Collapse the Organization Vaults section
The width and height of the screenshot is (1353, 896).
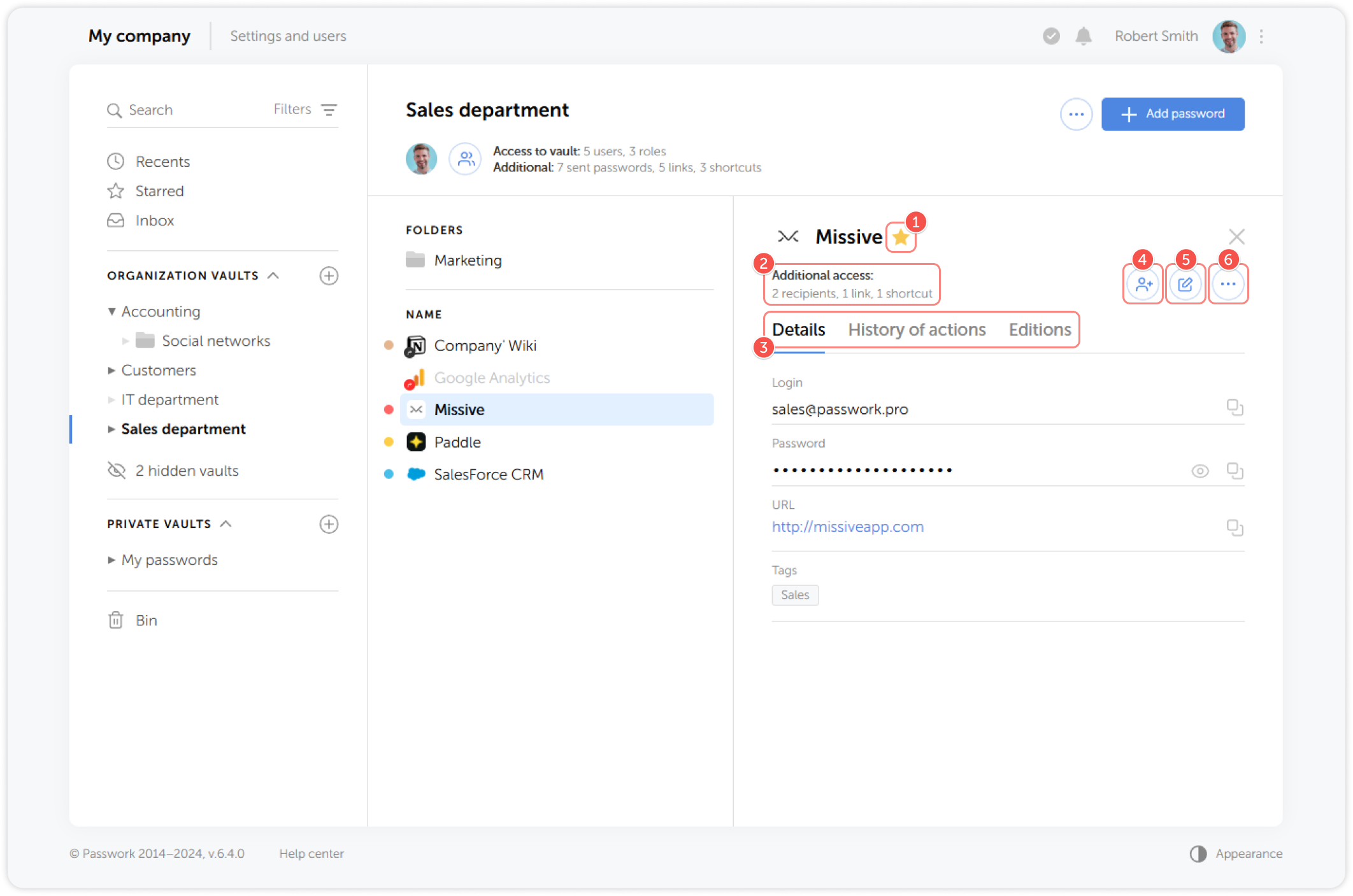(x=274, y=275)
